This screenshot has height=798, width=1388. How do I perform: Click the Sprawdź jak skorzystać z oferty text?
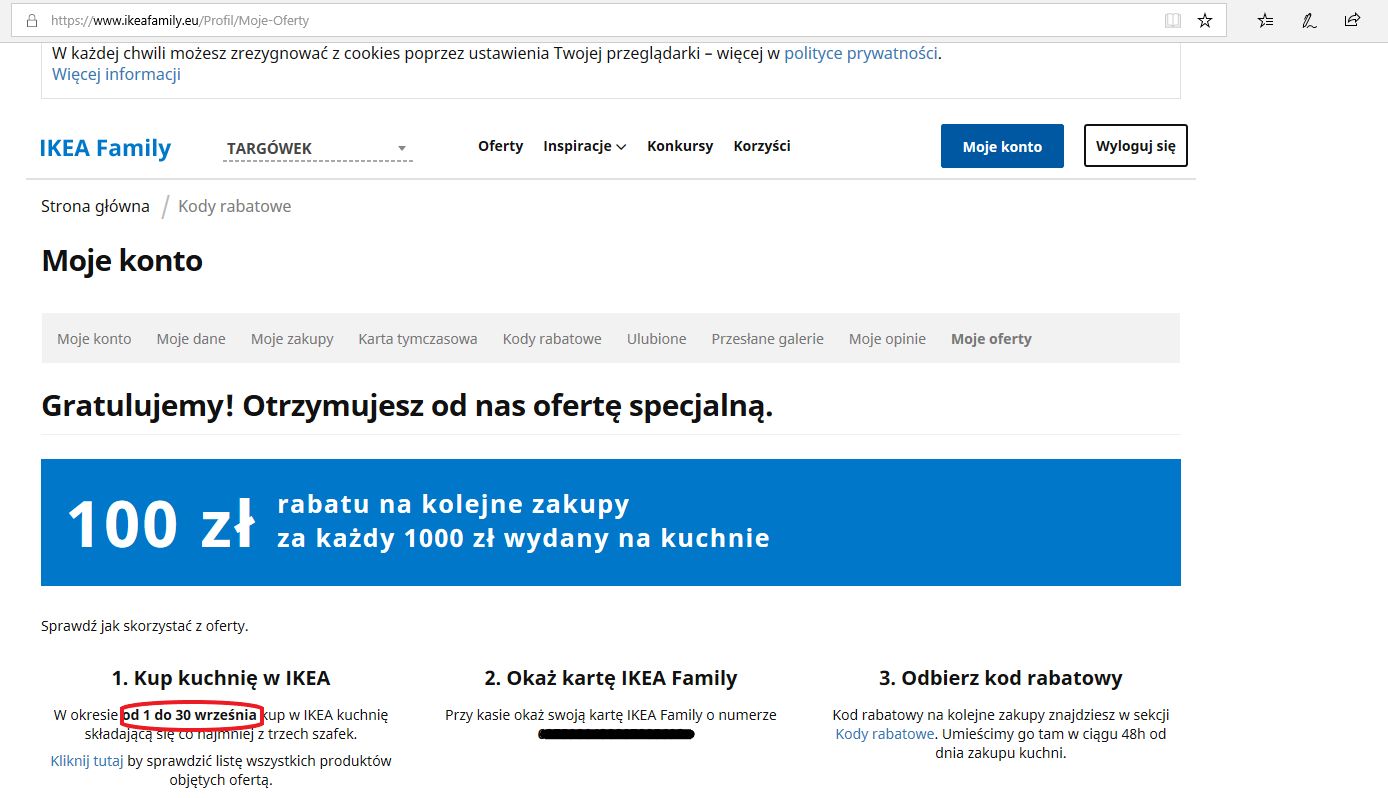click(145, 626)
